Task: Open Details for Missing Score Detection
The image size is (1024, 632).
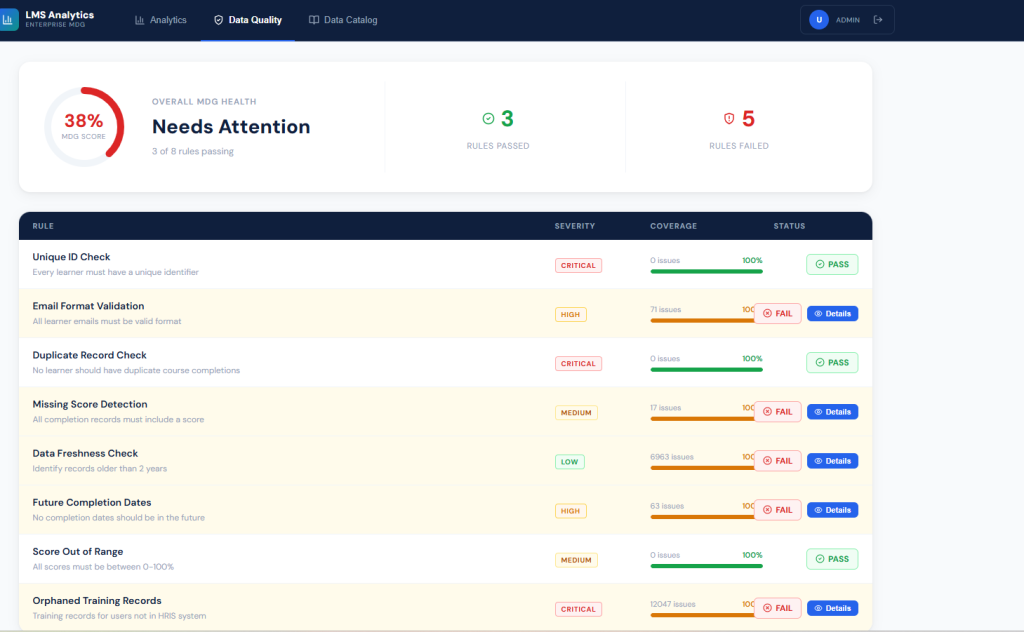Action: [x=832, y=412]
